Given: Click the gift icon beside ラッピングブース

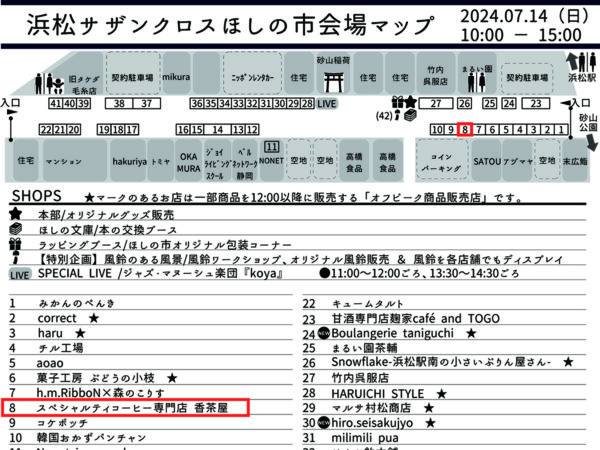Looking at the screenshot, I should click(x=15, y=244).
